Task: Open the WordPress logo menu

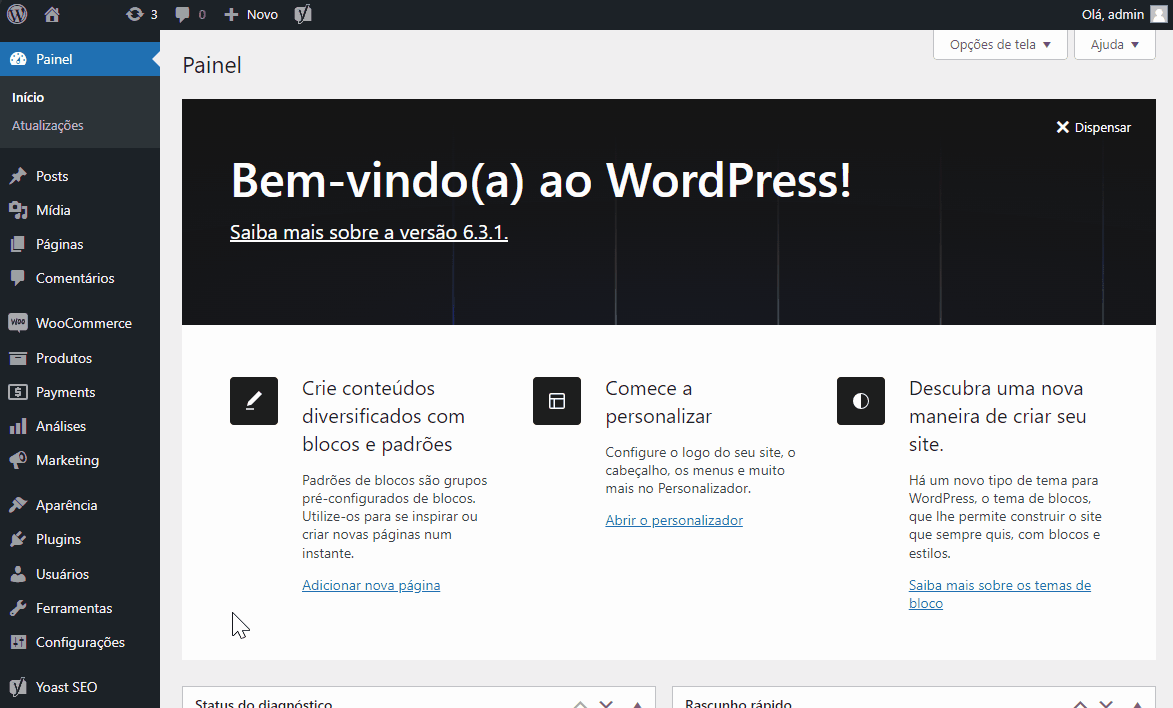Action: pyautogui.click(x=16, y=14)
